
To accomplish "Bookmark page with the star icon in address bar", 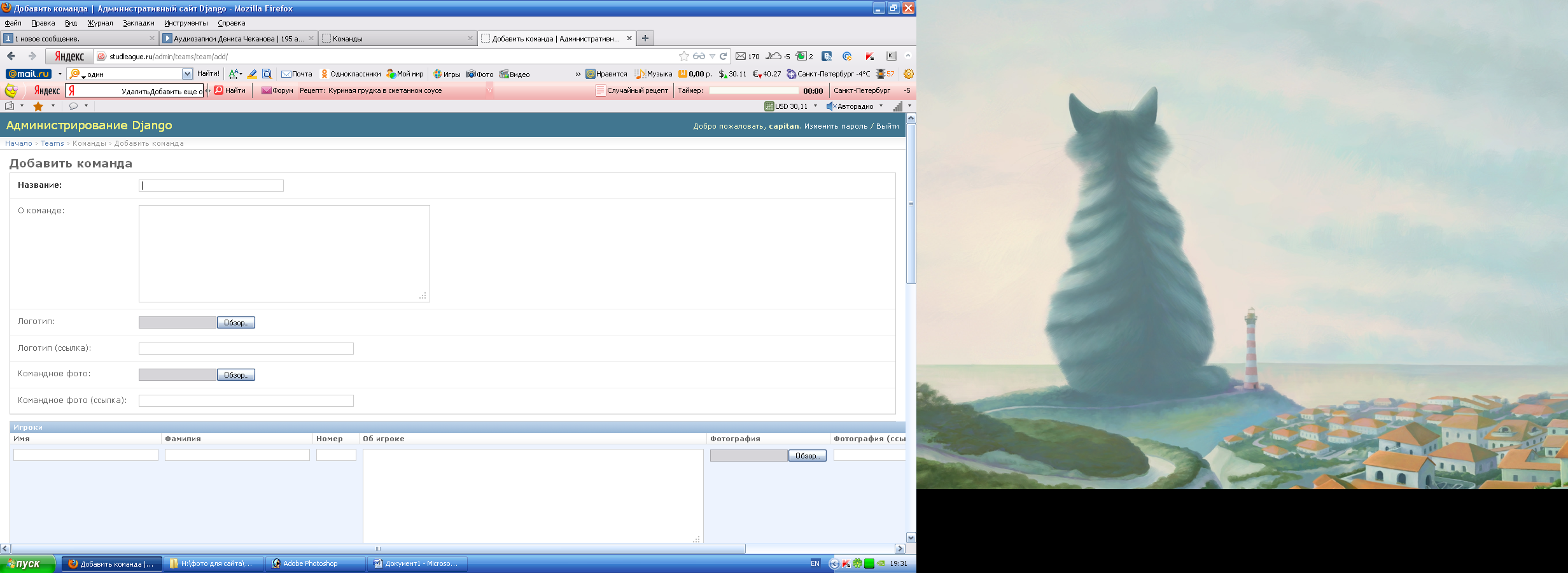I will (684, 56).
